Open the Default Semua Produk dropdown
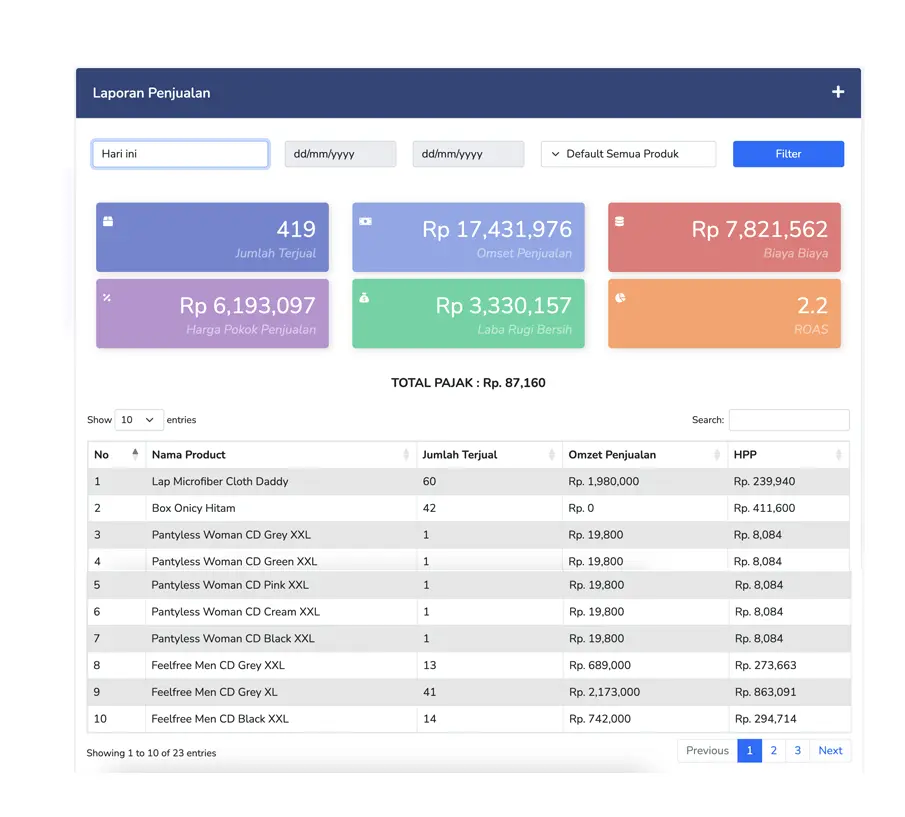The width and height of the screenshot is (905, 817). tap(628, 154)
